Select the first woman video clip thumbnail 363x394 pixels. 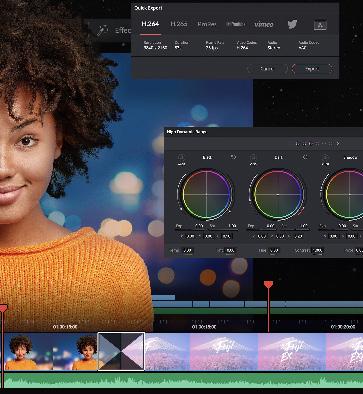pyautogui.click(x=28, y=352)
